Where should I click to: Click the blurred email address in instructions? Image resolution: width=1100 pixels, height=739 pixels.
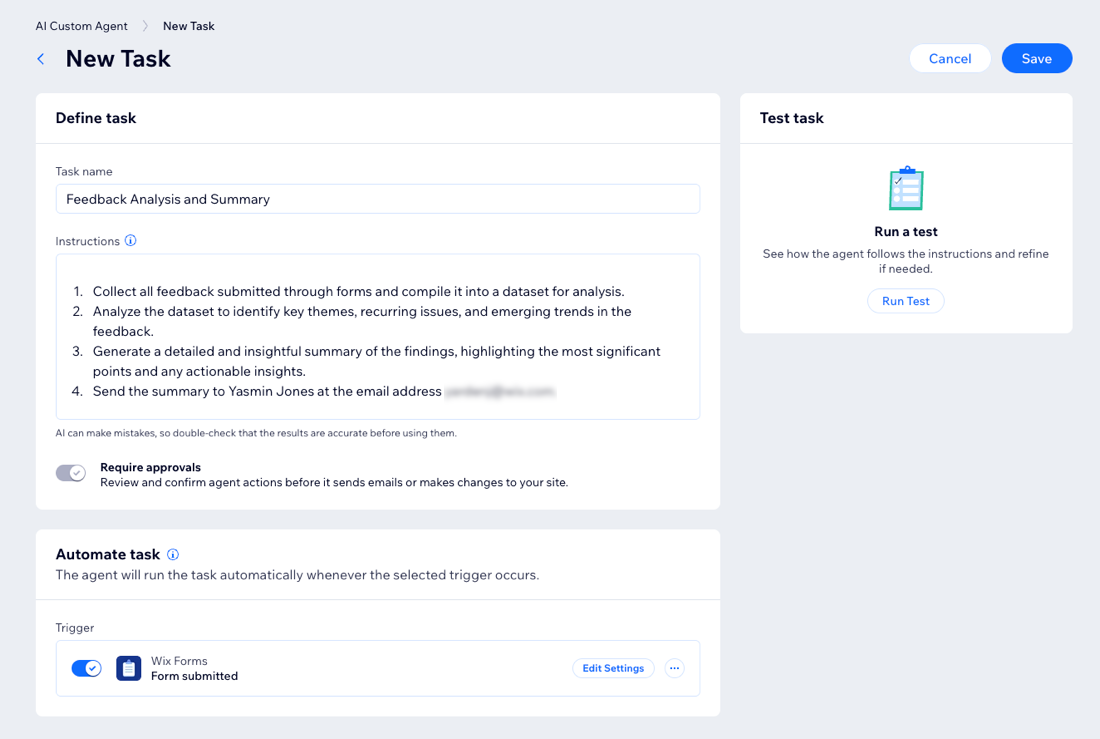(499, 392)
